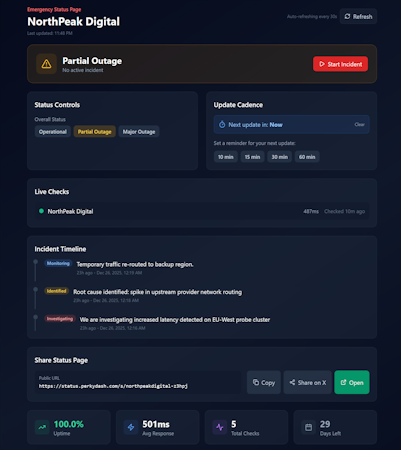Click the green status dot for NorthPeak Digital
401x450 pixels.
pyautogui.click(x=41, y=211)
